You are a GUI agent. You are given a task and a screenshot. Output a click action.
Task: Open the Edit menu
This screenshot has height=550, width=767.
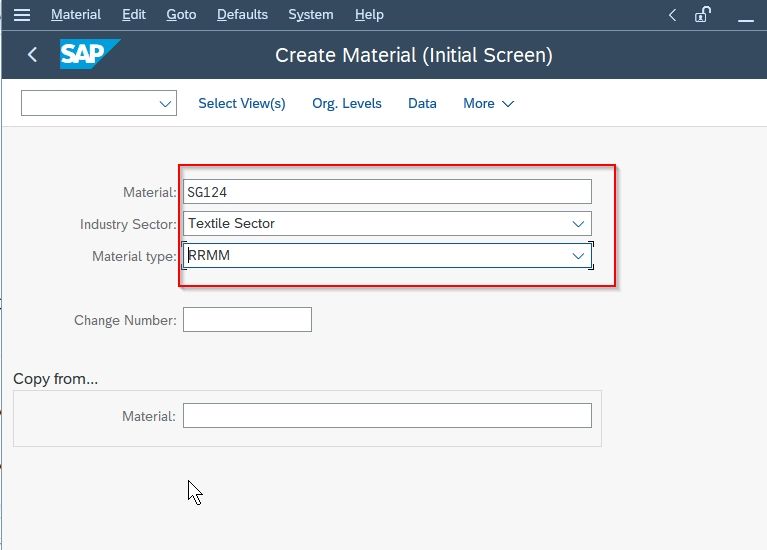tap(134, 15)
